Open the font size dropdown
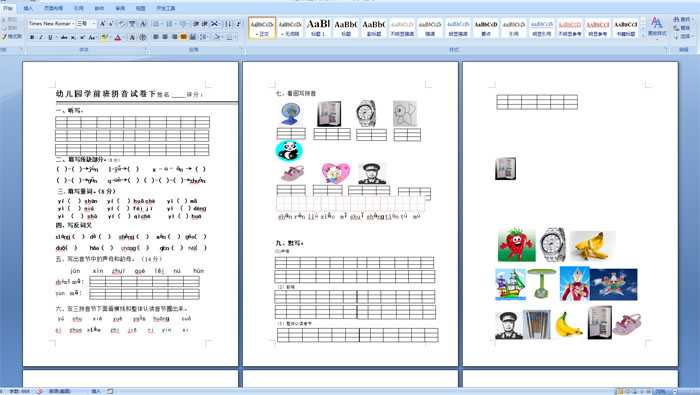 pyautogui.click(x=86, y=24)
